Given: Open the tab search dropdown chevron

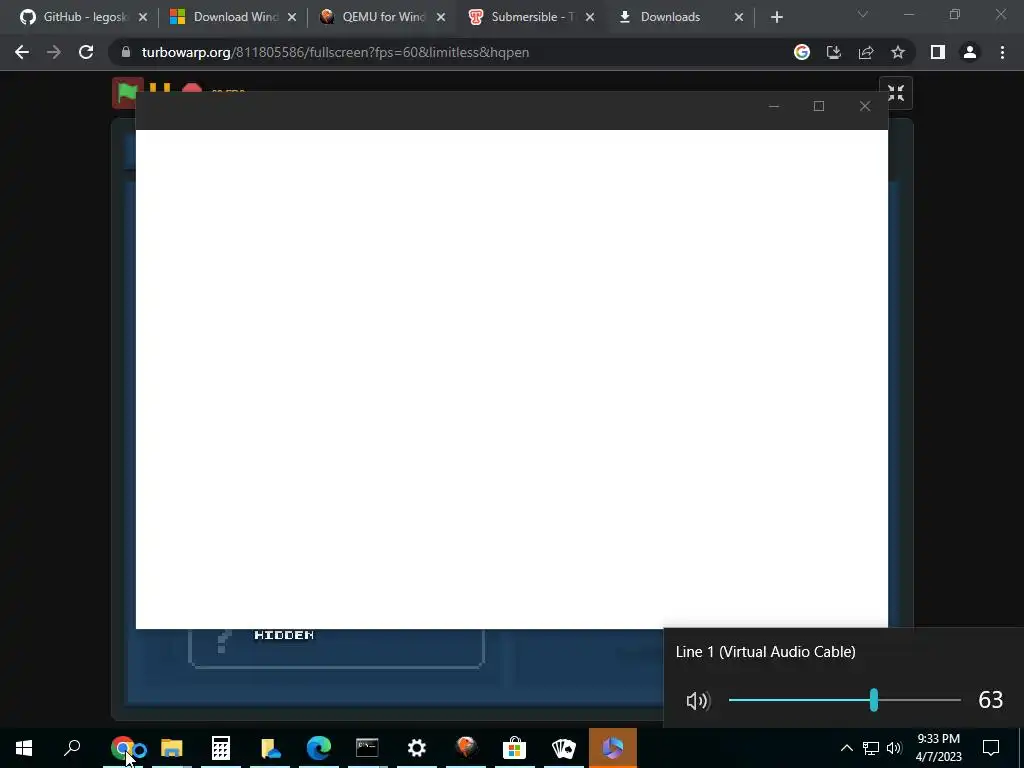Looking at the screenshot, I should tap(863, 14).
